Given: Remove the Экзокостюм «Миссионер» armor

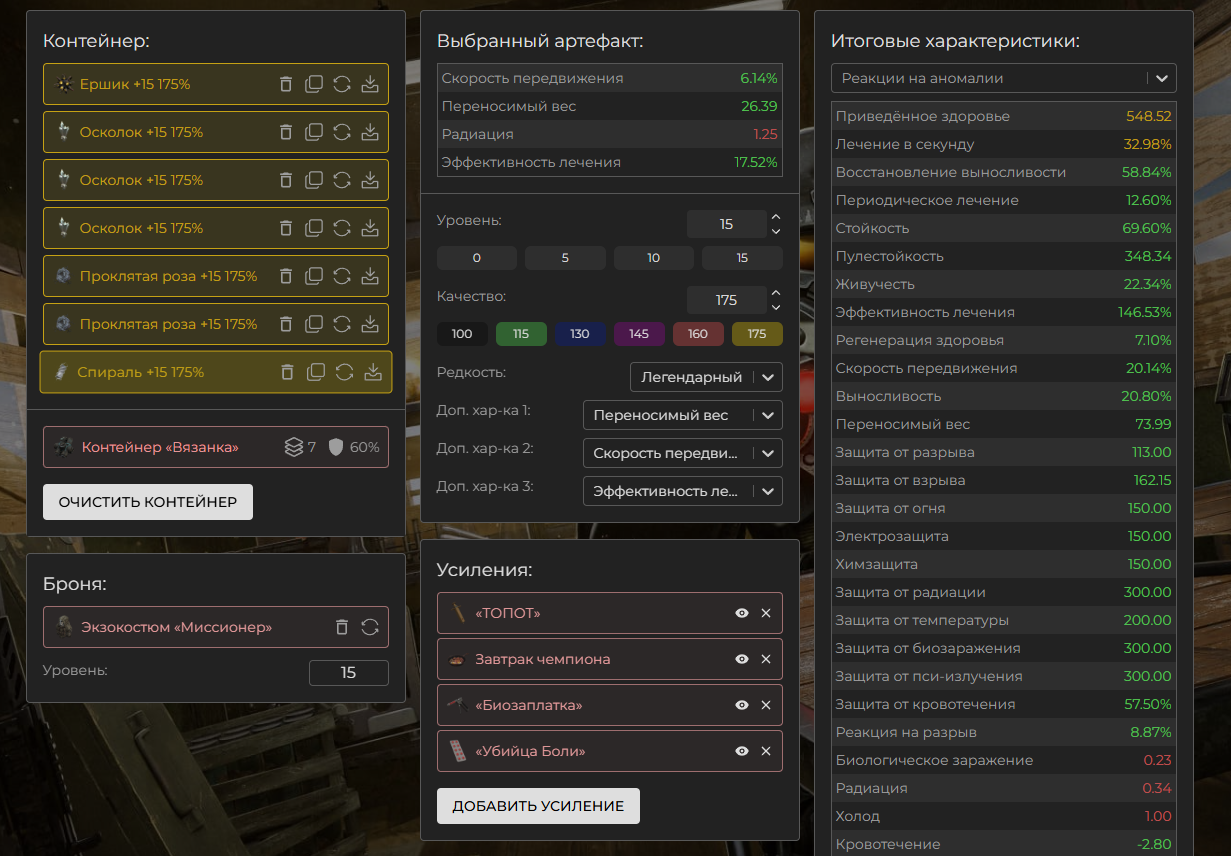Looking at the screenshot, I should coord(342,627).
